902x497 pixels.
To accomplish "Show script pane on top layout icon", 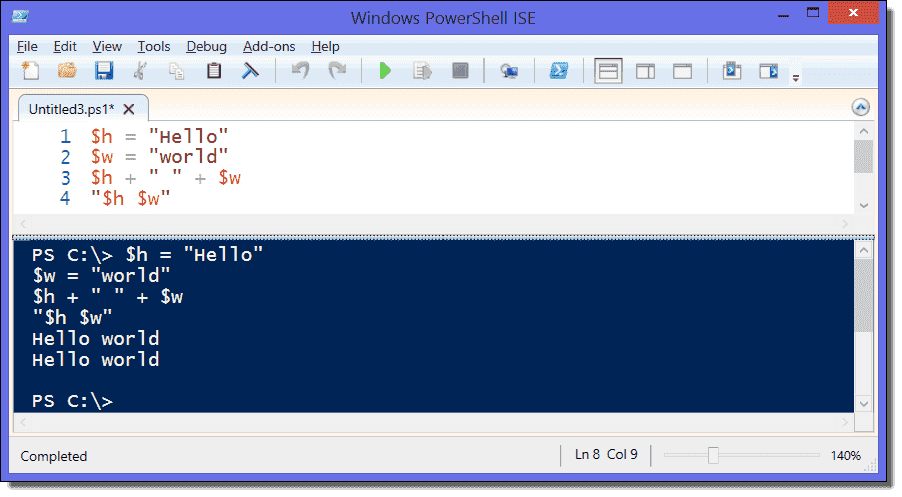I will click(608, 71).
